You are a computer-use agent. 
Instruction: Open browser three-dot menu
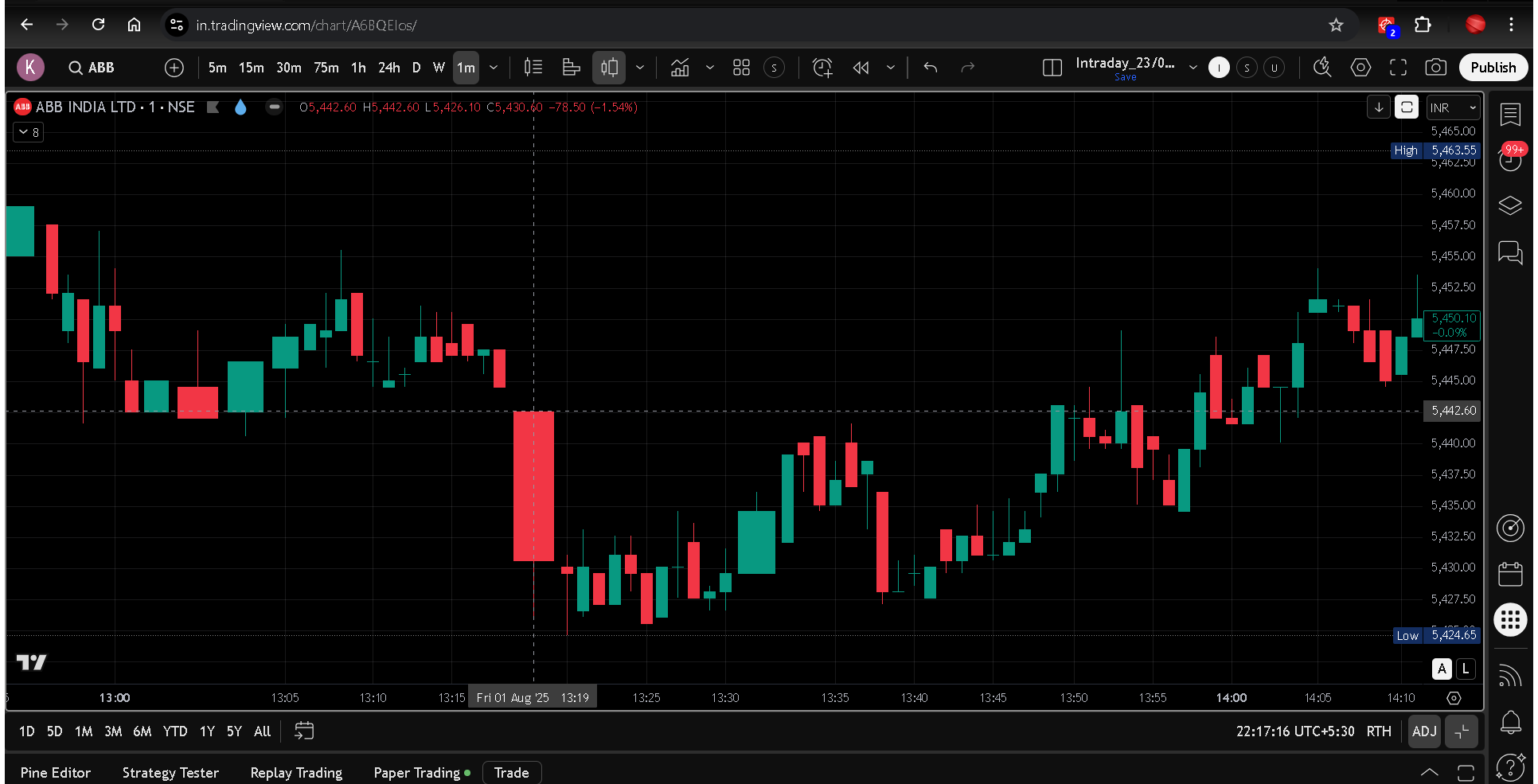pyautogui.click(x=1511, y=25)
